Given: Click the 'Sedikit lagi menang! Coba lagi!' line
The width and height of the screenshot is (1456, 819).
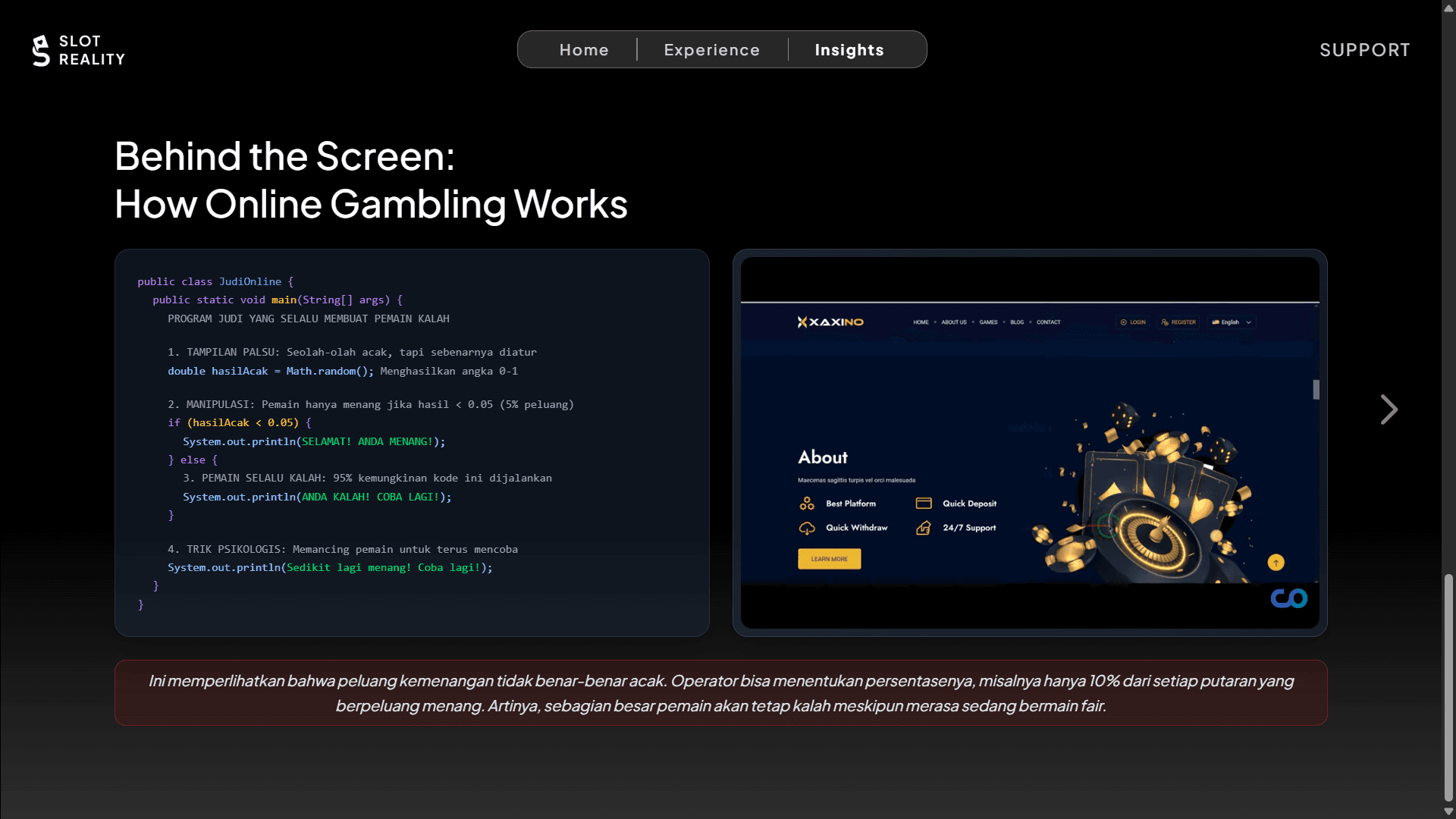Looking at the screenshot, I should [330, 567].
